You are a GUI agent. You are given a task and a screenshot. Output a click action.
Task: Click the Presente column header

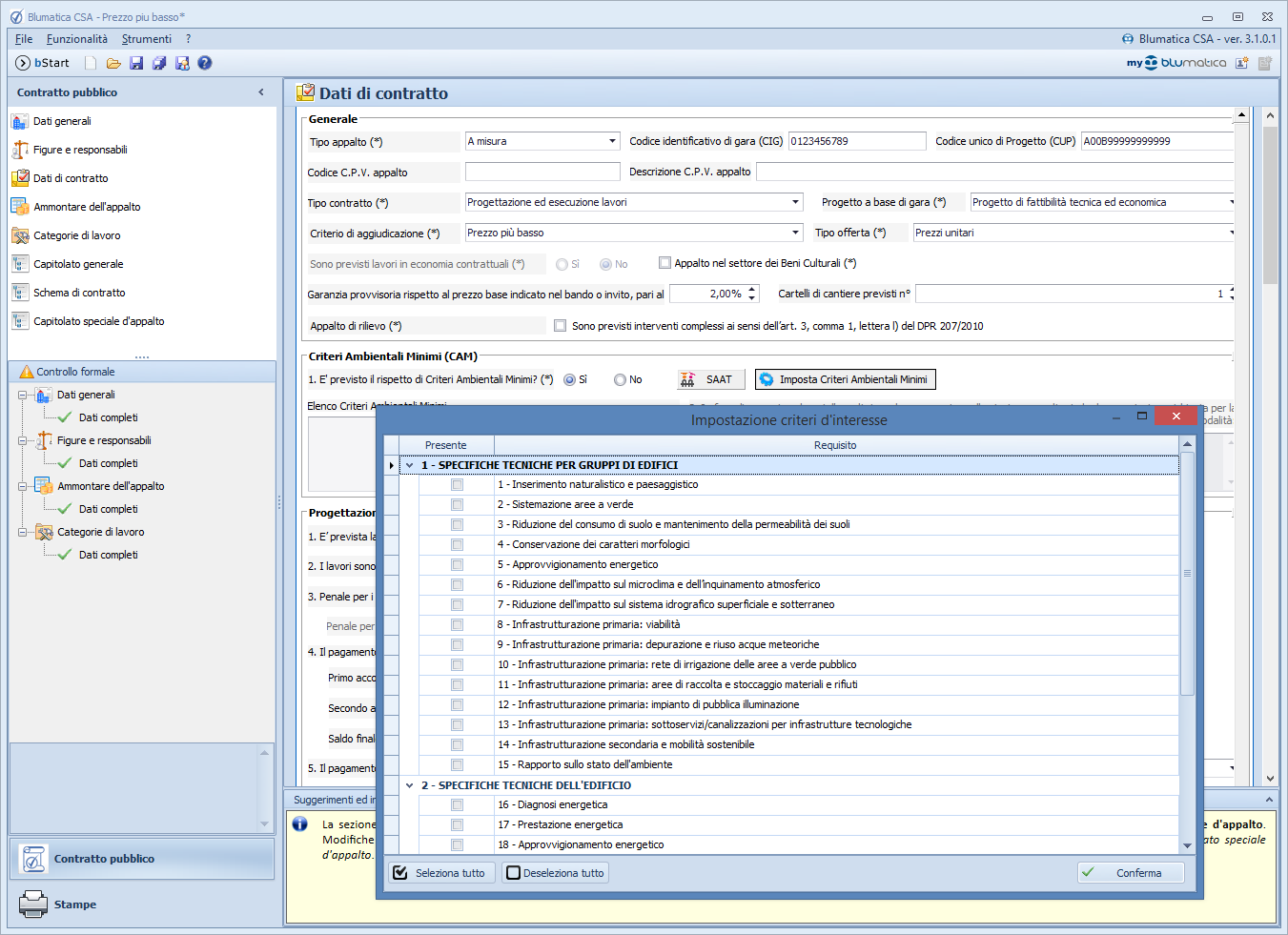click(x=446, y=445)
